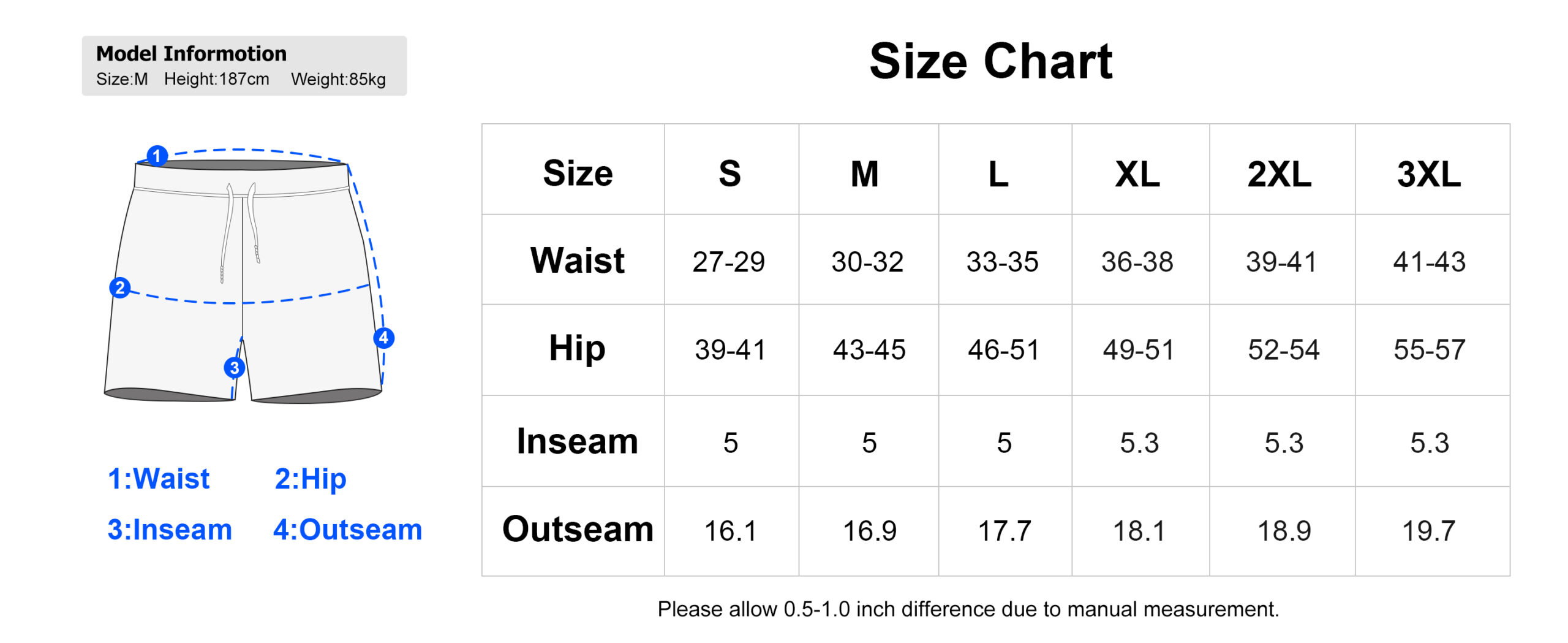Select the "3:Inseam" legend label
The height and width of the screenshot is (643, 1568).
(170, 530)
